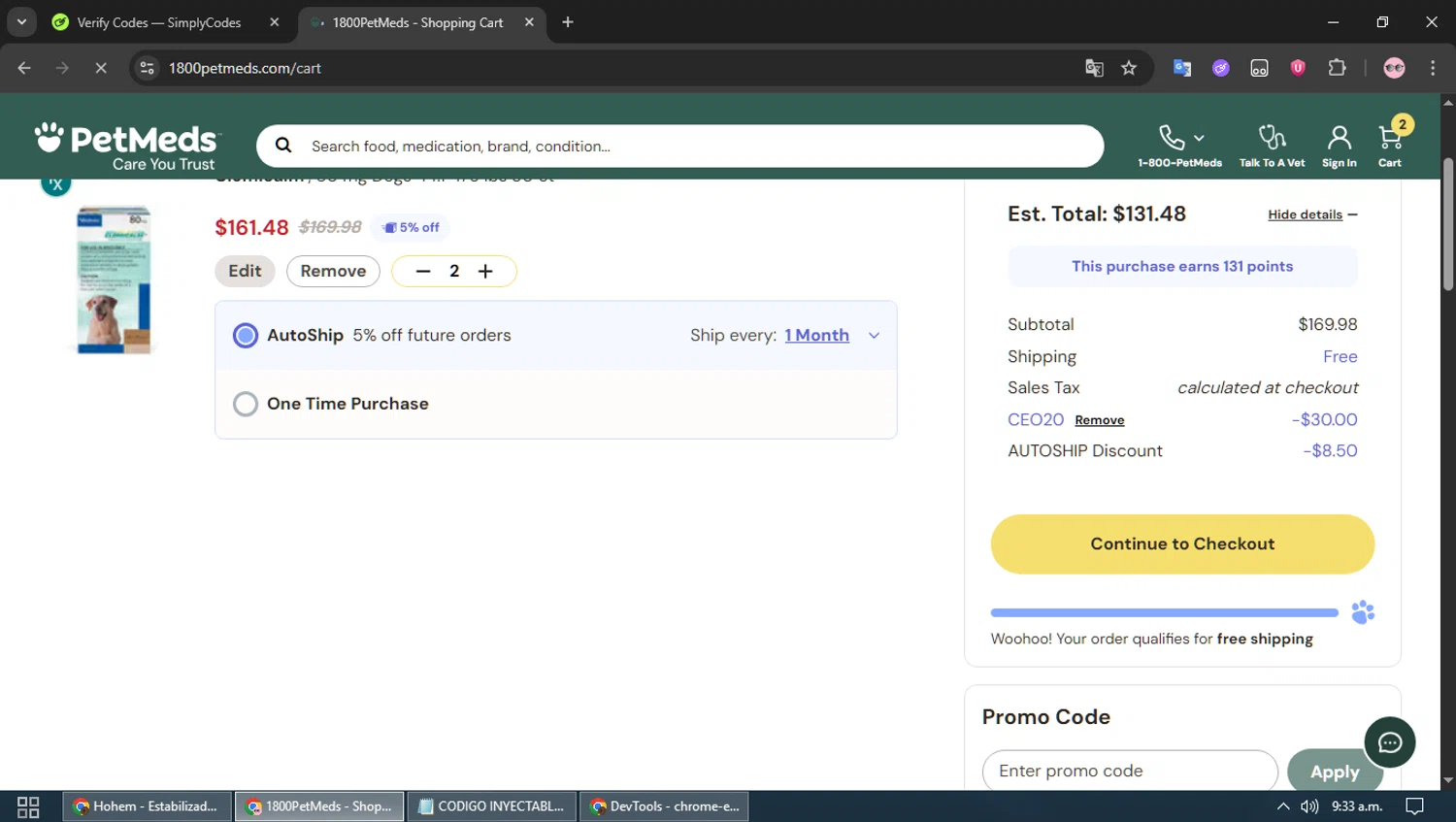Image resolution: width=1456 pixels, height=822 pixels.
Task: Click the browser back arrow
Action: point(24,68)
